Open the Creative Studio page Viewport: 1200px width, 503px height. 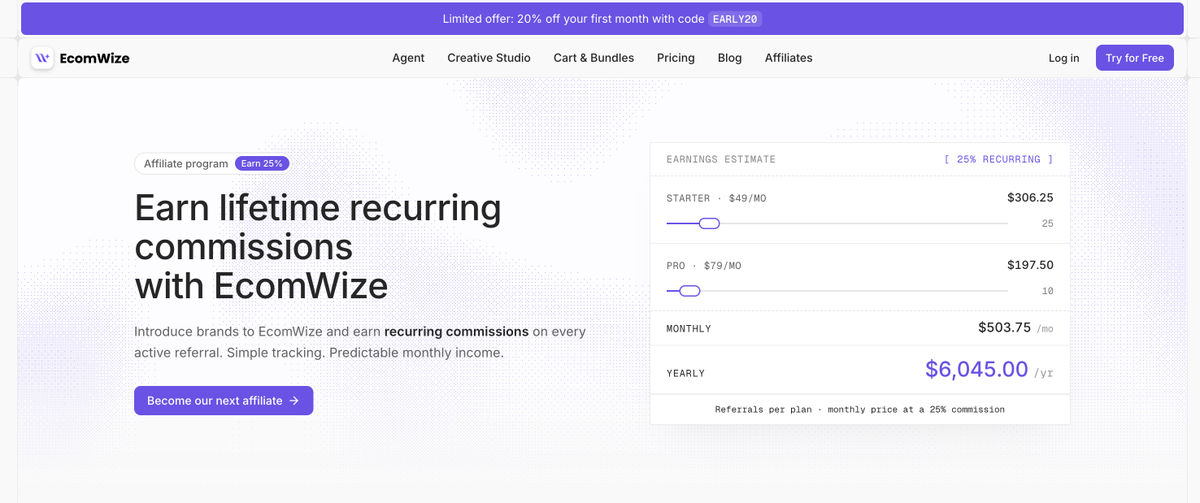489,58
